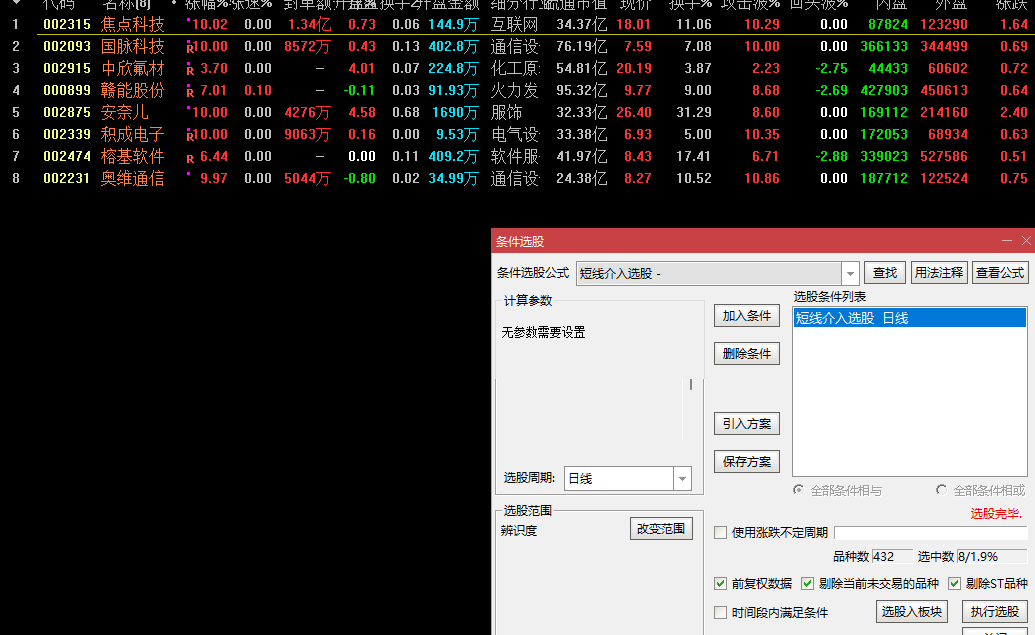The height and width of the screenshot is (635, 1035).
Task: View the formula using 查看公式
Action: (1000, 271)
